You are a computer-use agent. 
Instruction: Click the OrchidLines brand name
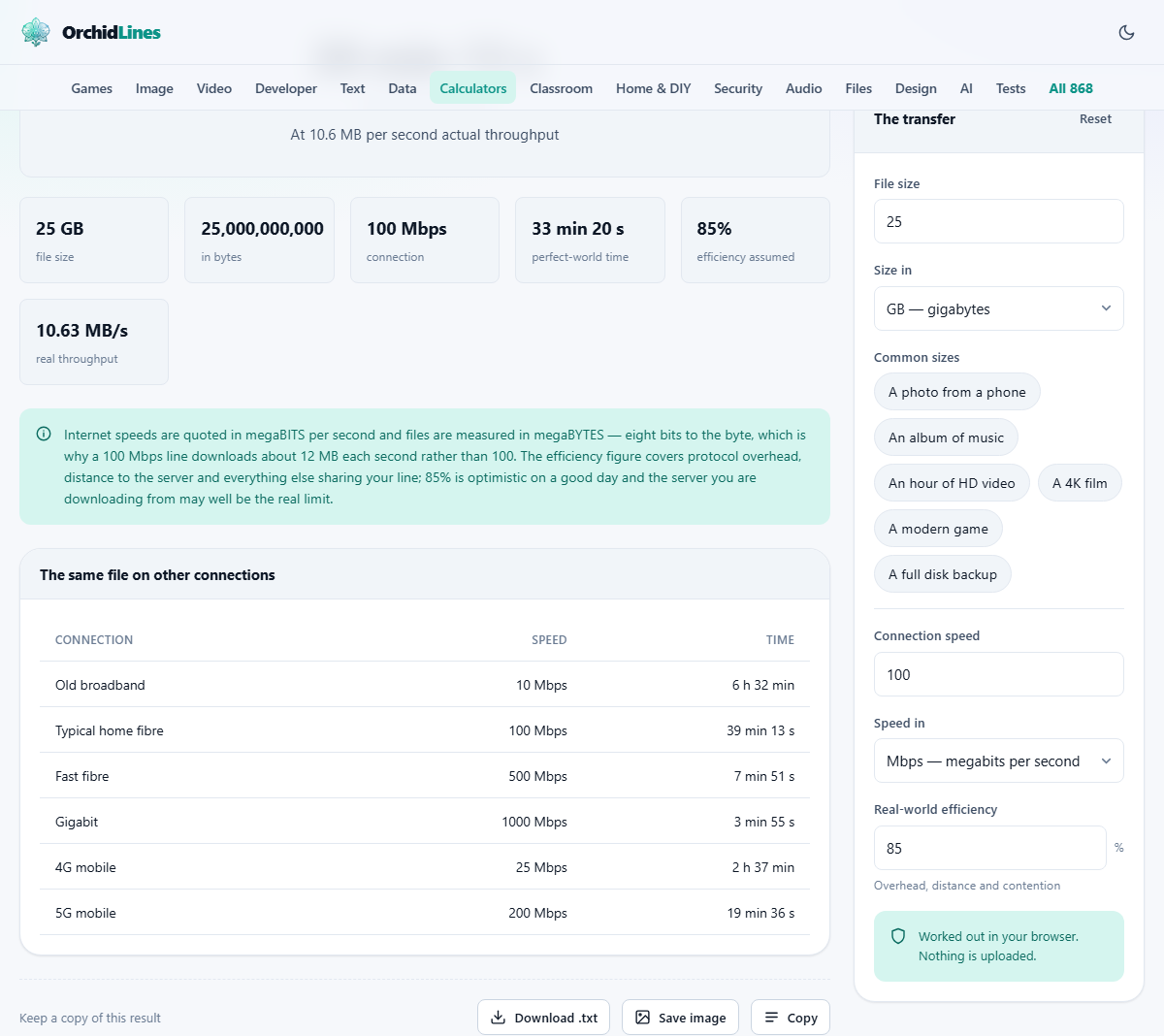[x=112, y=32]
